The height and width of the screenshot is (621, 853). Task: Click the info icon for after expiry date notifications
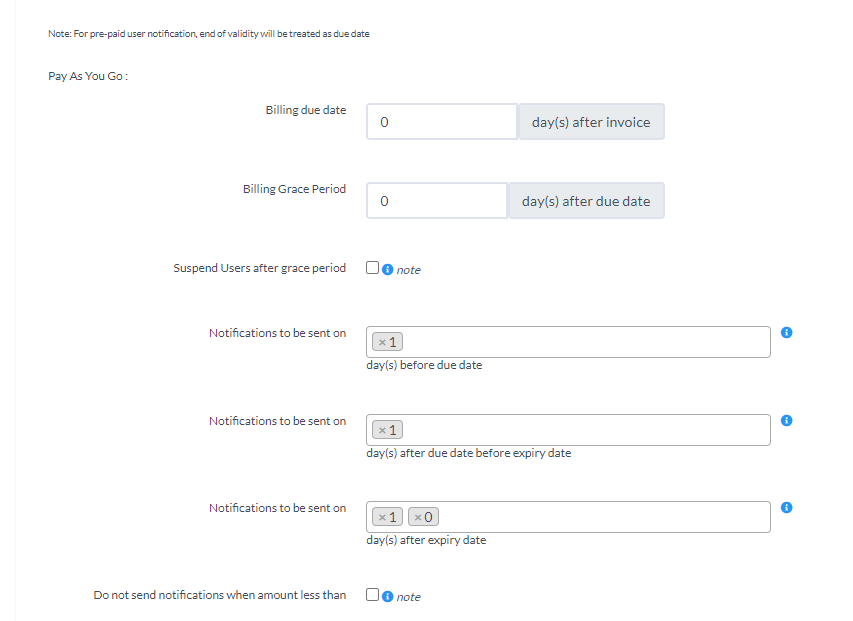(x=786, y=506)
